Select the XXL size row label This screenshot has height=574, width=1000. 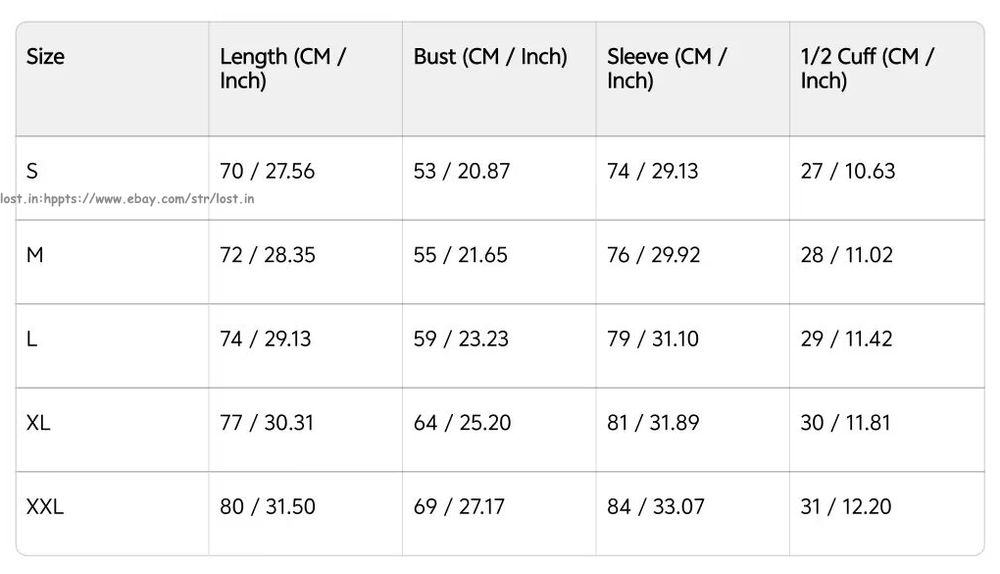pos(45,507)
